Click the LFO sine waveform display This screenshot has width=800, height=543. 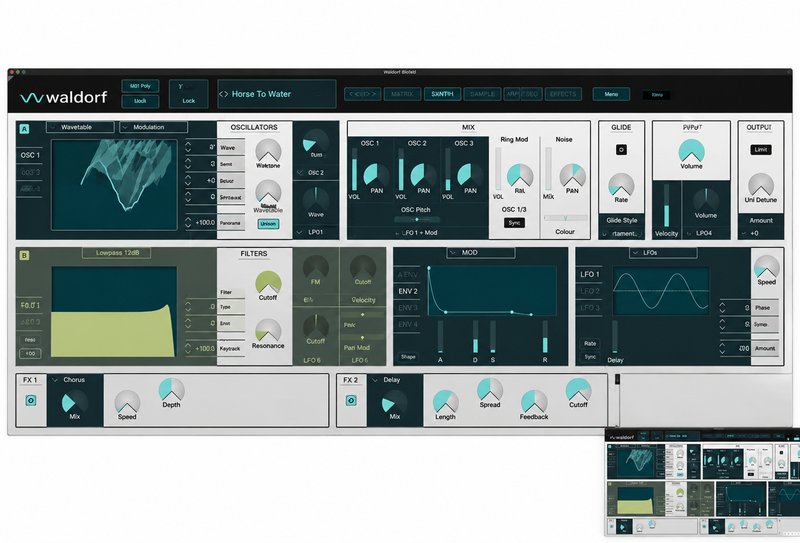click(x=661, y=290)
